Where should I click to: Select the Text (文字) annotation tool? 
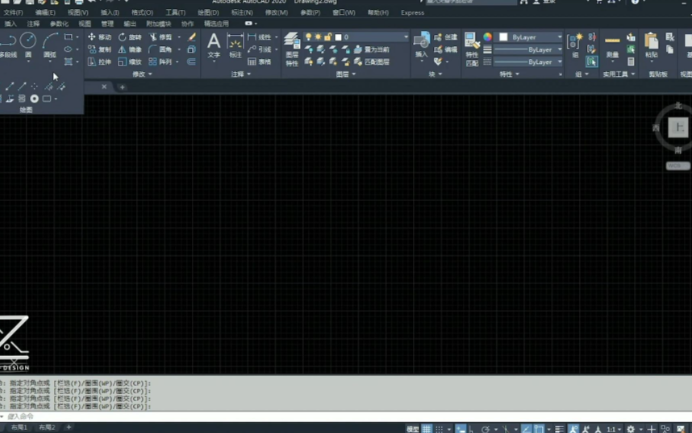(213, 45)
